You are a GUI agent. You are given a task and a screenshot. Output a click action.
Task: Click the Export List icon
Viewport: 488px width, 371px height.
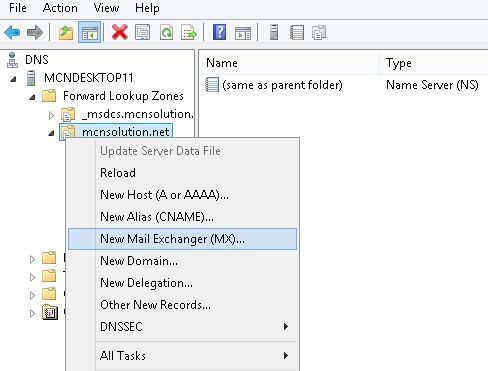(189, 32)
